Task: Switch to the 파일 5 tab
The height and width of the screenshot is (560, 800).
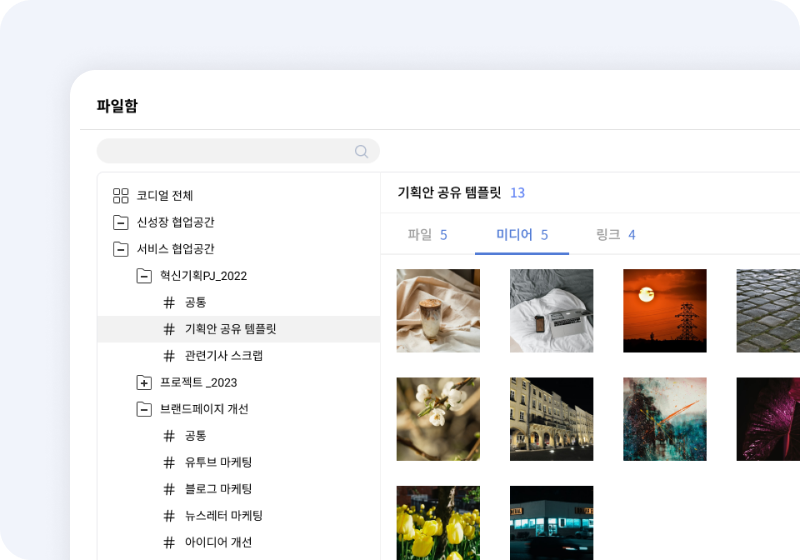Action: [427, 235]
